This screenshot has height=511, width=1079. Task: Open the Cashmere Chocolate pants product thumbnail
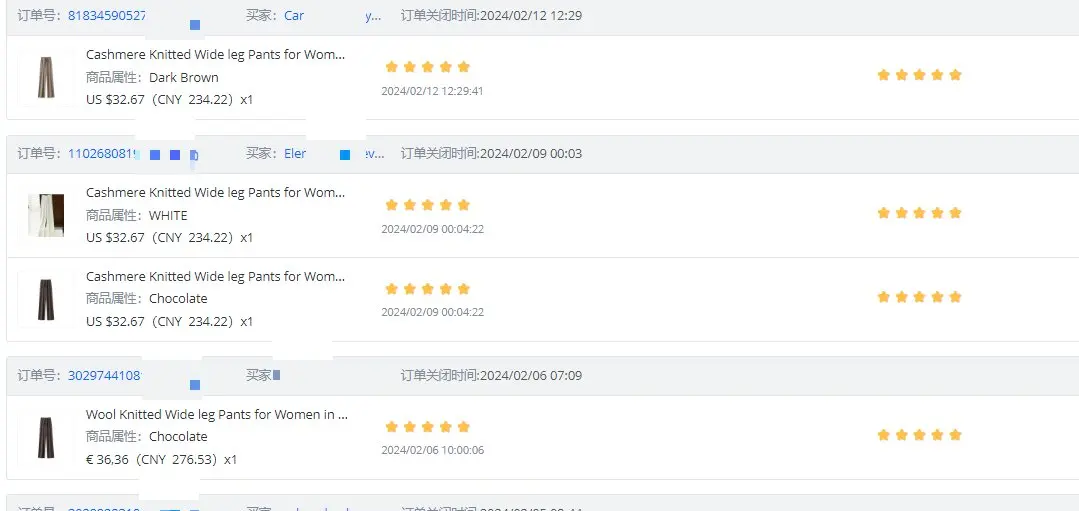pyautogui.click(x=46, y=299)
